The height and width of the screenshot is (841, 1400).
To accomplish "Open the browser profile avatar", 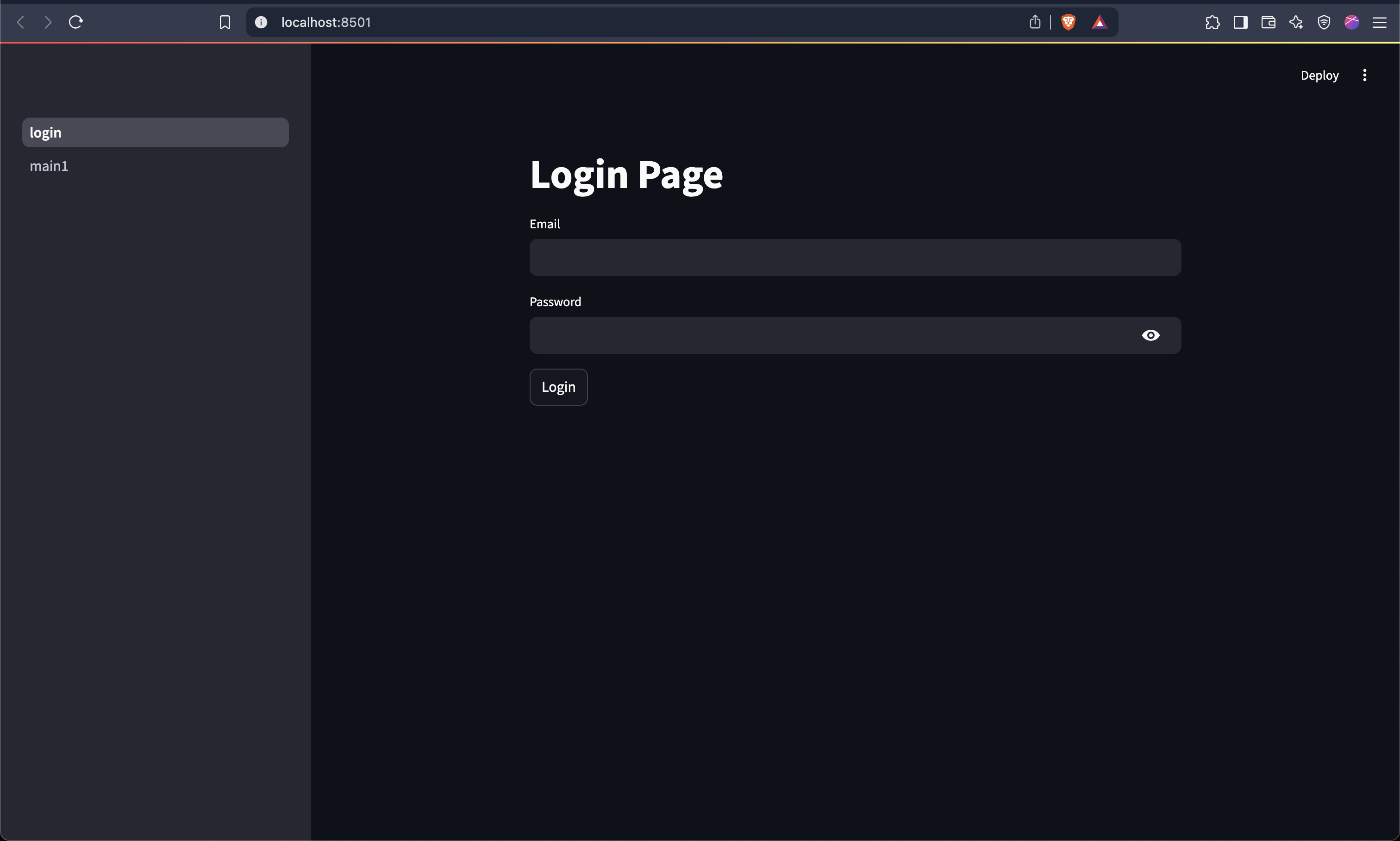I will click(x=1351, y=22).
